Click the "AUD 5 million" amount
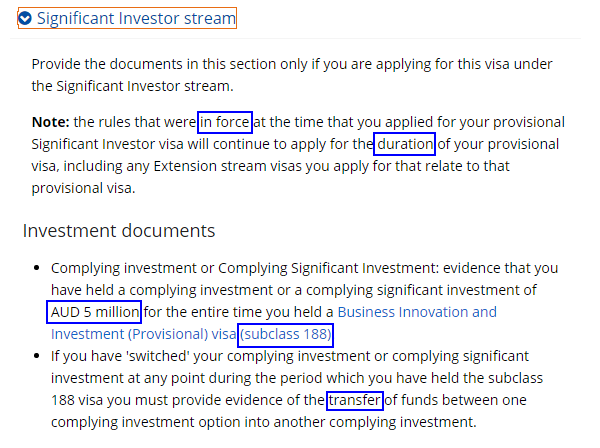 (95, 312)
